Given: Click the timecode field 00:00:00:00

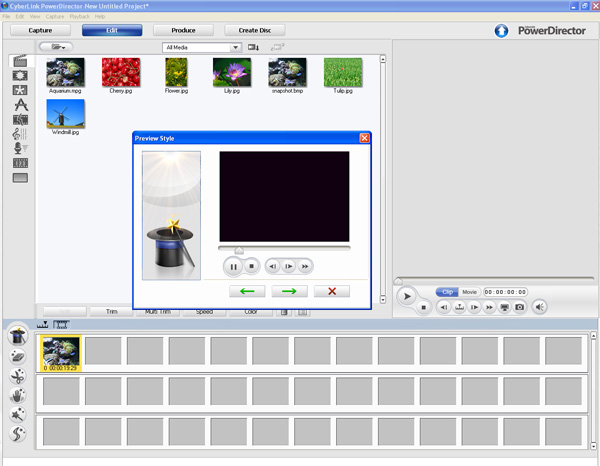Looking at the screenshot, I should 505,292.
